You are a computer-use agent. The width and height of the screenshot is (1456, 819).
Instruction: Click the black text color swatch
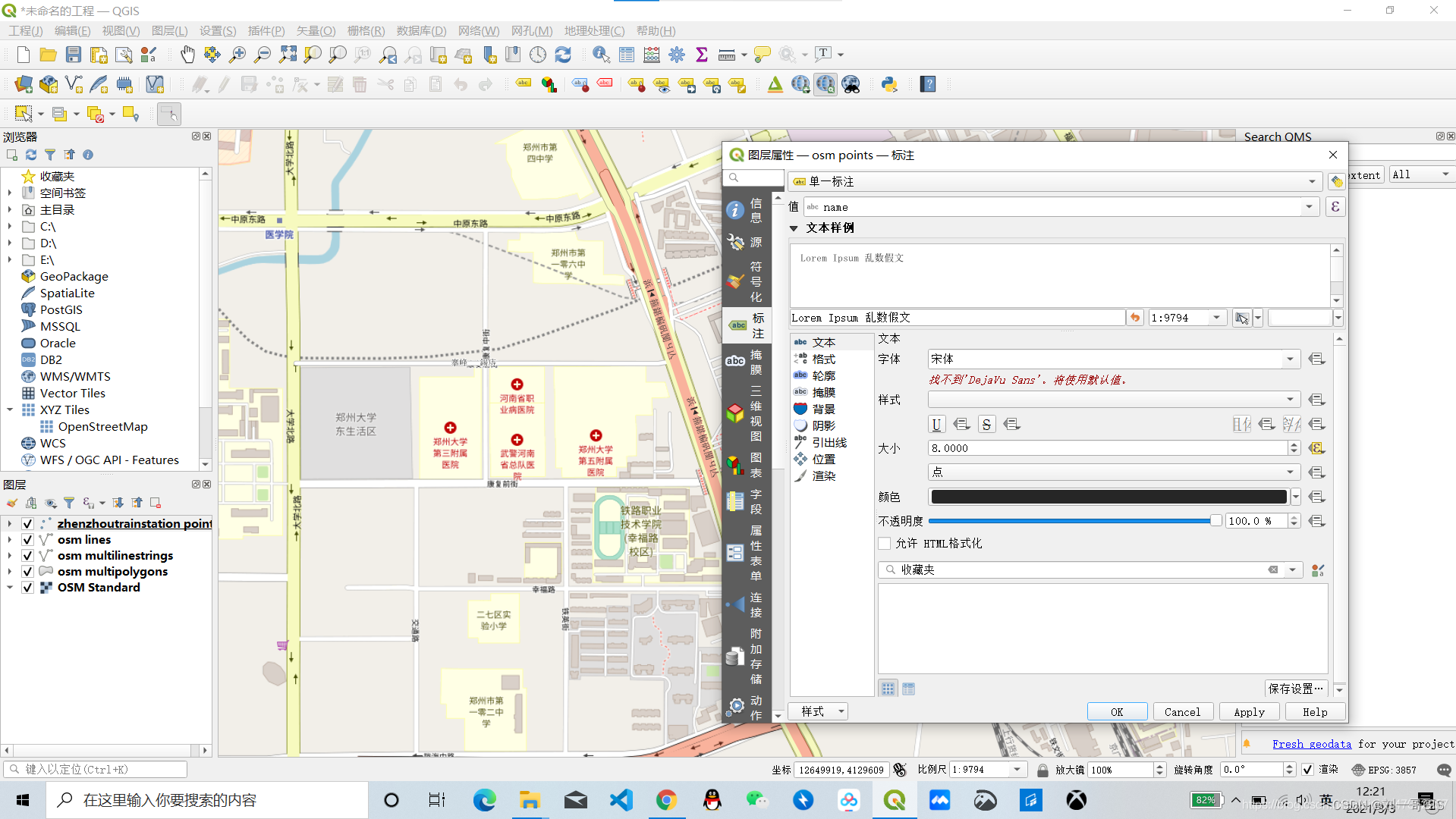1108,497
